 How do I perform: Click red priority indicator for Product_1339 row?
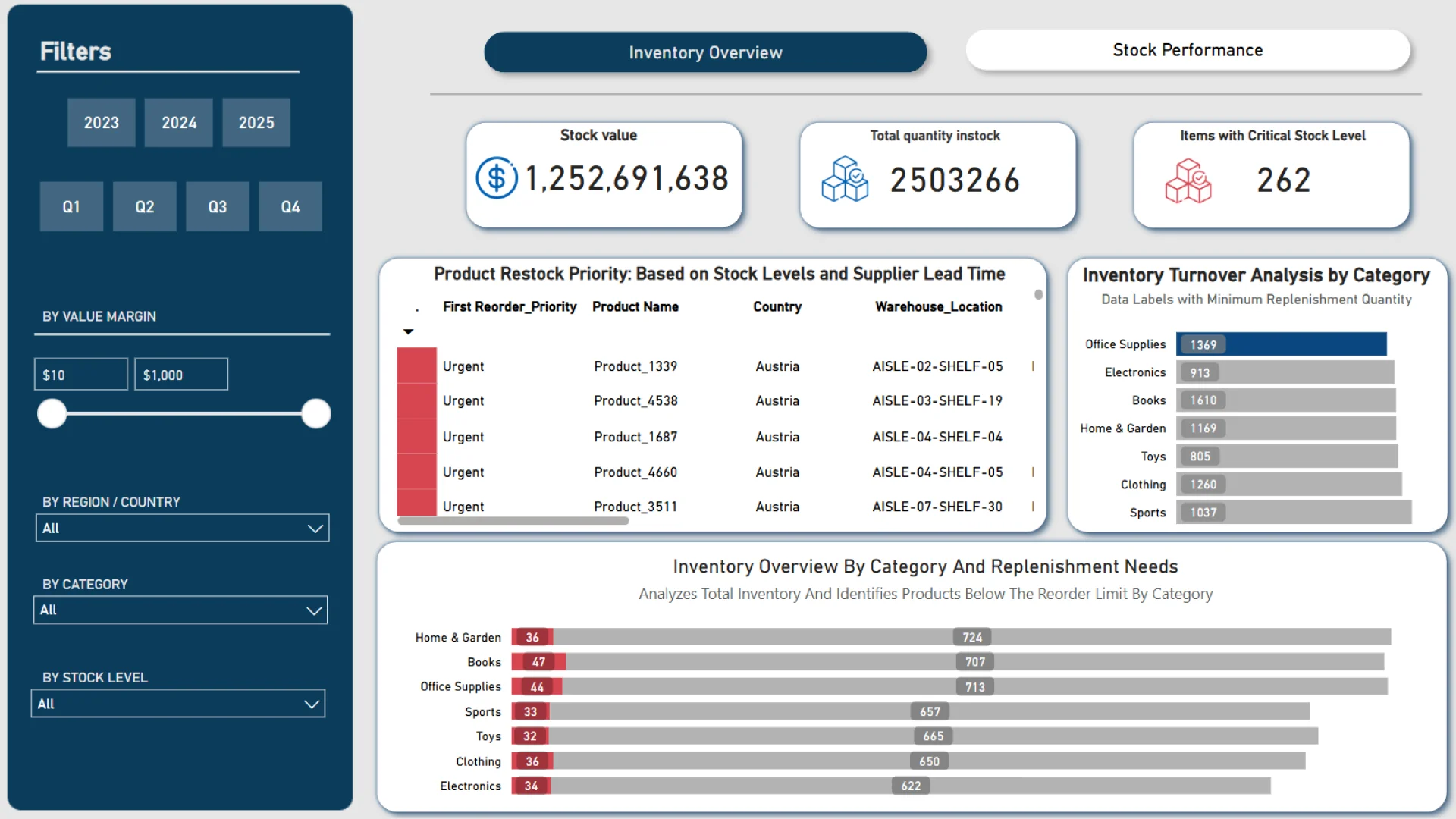(416, 366)
